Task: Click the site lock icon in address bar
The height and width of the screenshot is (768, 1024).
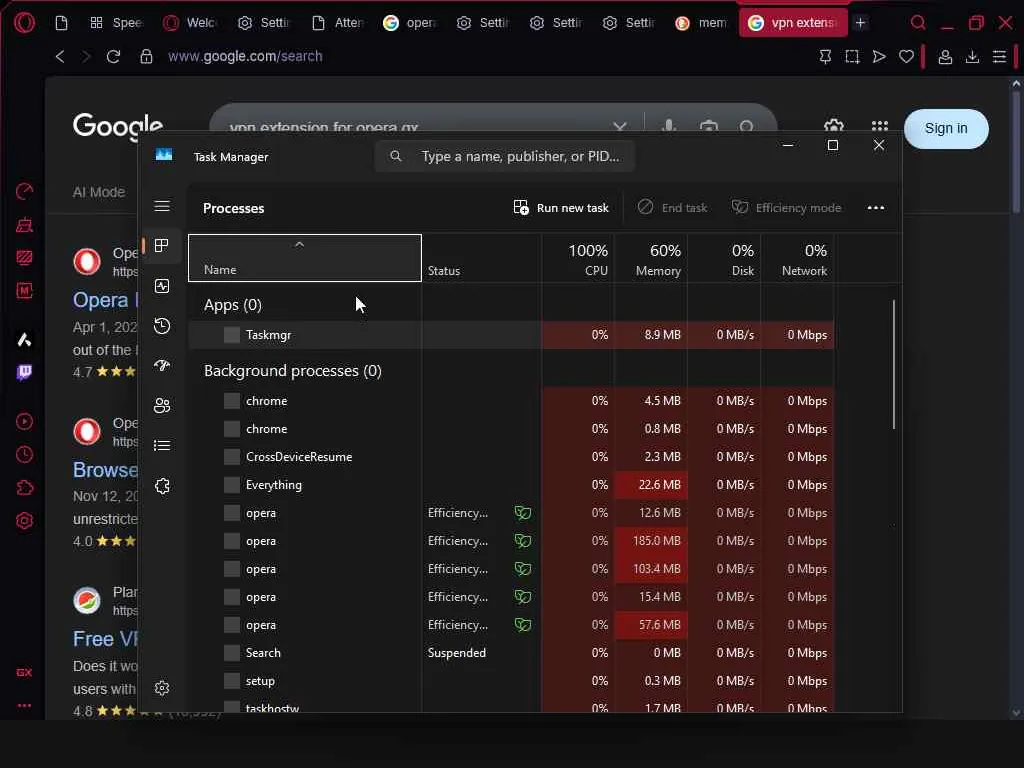Action: pos(146,57)
